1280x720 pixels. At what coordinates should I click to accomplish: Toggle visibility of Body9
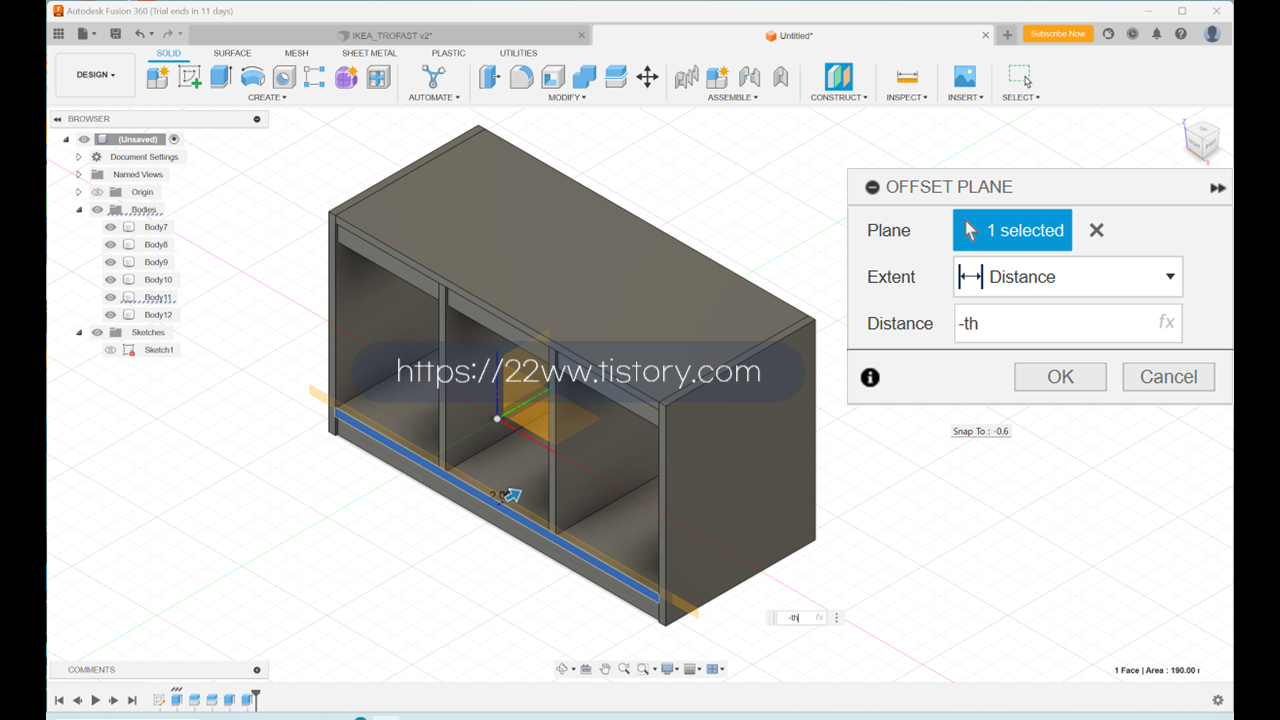(111, 262)
